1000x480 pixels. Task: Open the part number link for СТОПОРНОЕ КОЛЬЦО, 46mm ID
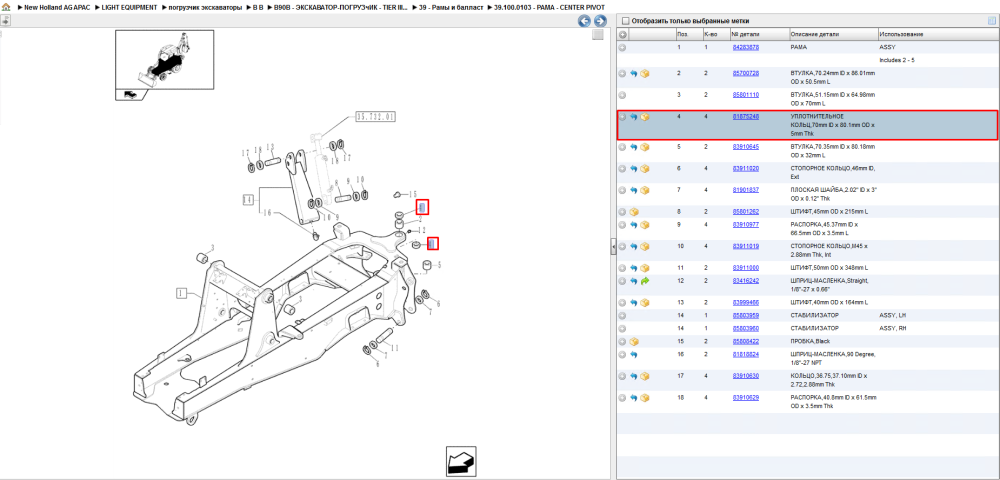pos(745,169)
